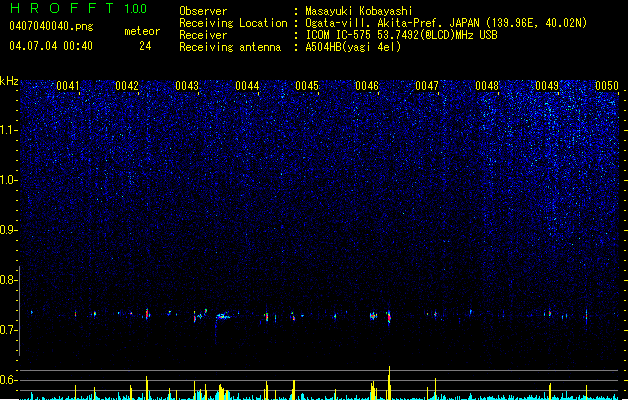Click the 0046 time marker
This screenshot has width=629, height=400.
coord(367,86)
